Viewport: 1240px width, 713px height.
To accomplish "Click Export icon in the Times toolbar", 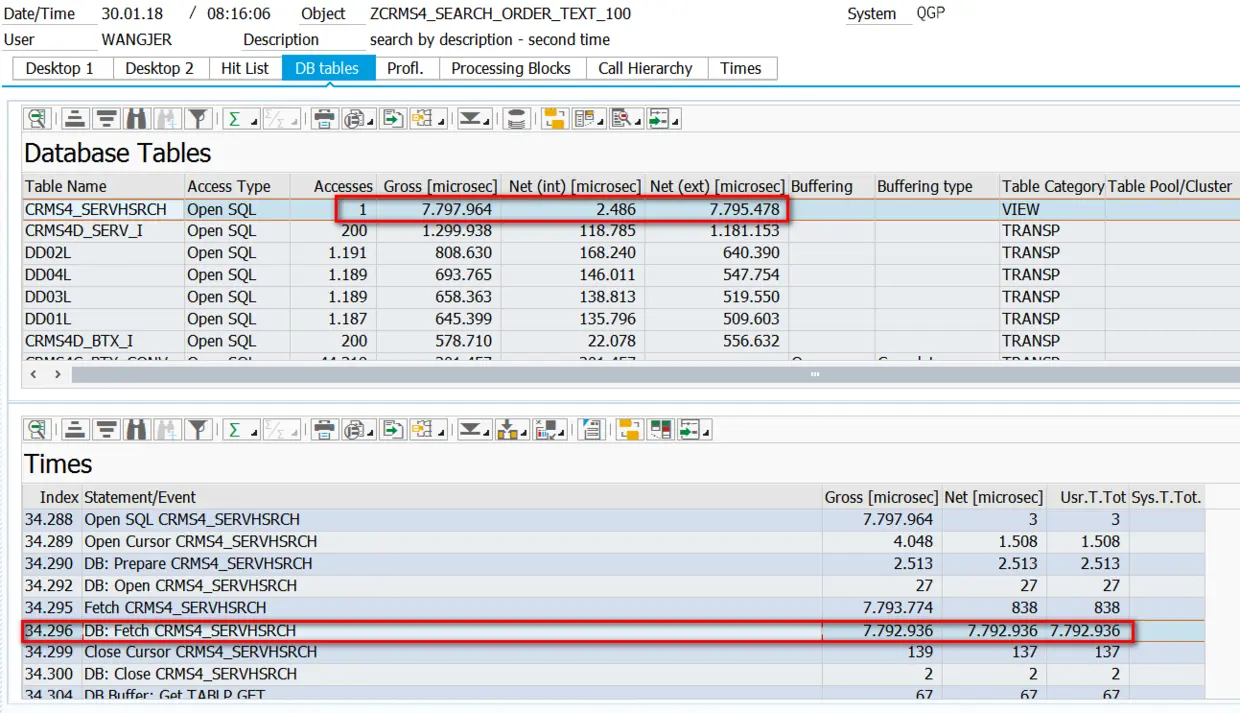I will pos(392,430).
